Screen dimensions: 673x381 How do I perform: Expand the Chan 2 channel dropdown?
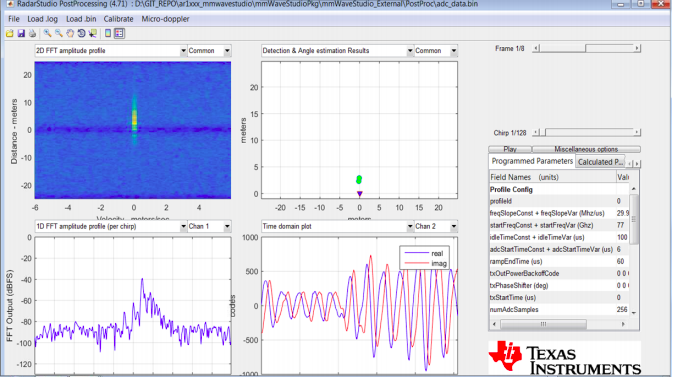(x=436, y=227)
